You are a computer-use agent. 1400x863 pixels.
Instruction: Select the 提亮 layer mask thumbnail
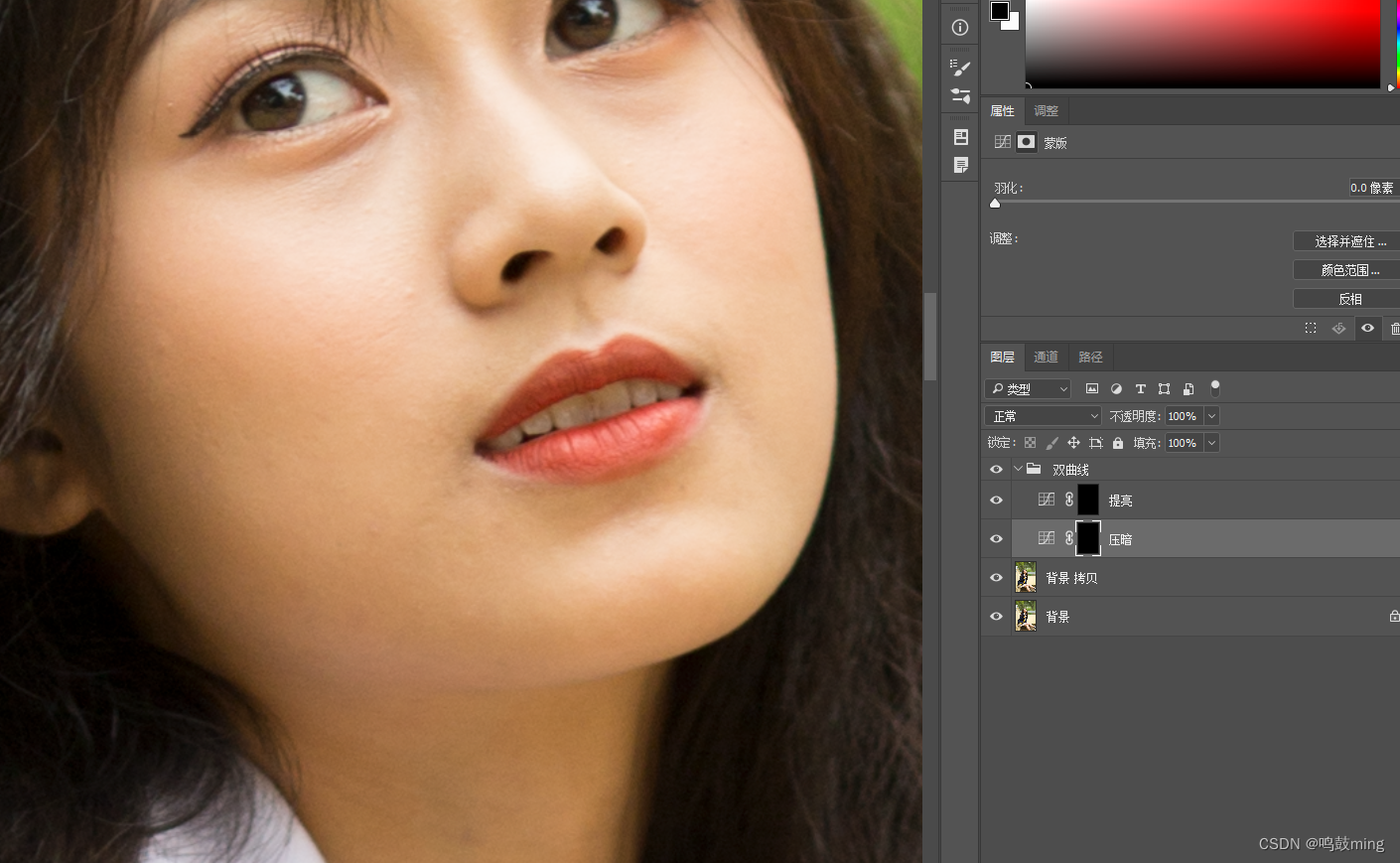1088,500
